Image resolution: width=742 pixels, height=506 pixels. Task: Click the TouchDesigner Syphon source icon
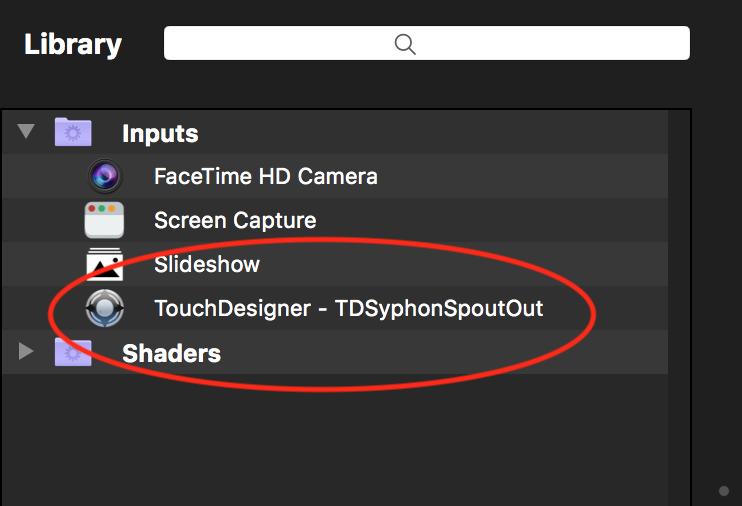pos(104,309)
